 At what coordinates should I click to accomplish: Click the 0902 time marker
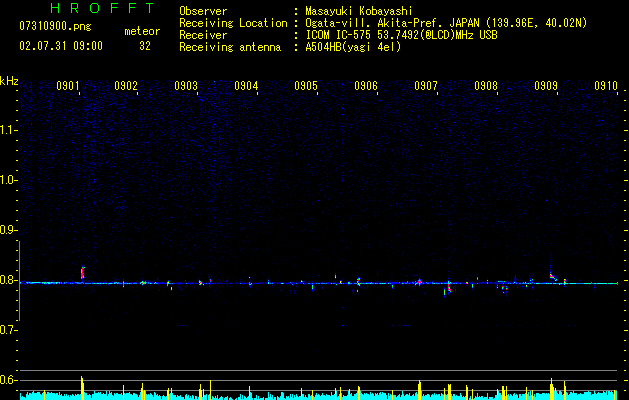tap(126, 86)
